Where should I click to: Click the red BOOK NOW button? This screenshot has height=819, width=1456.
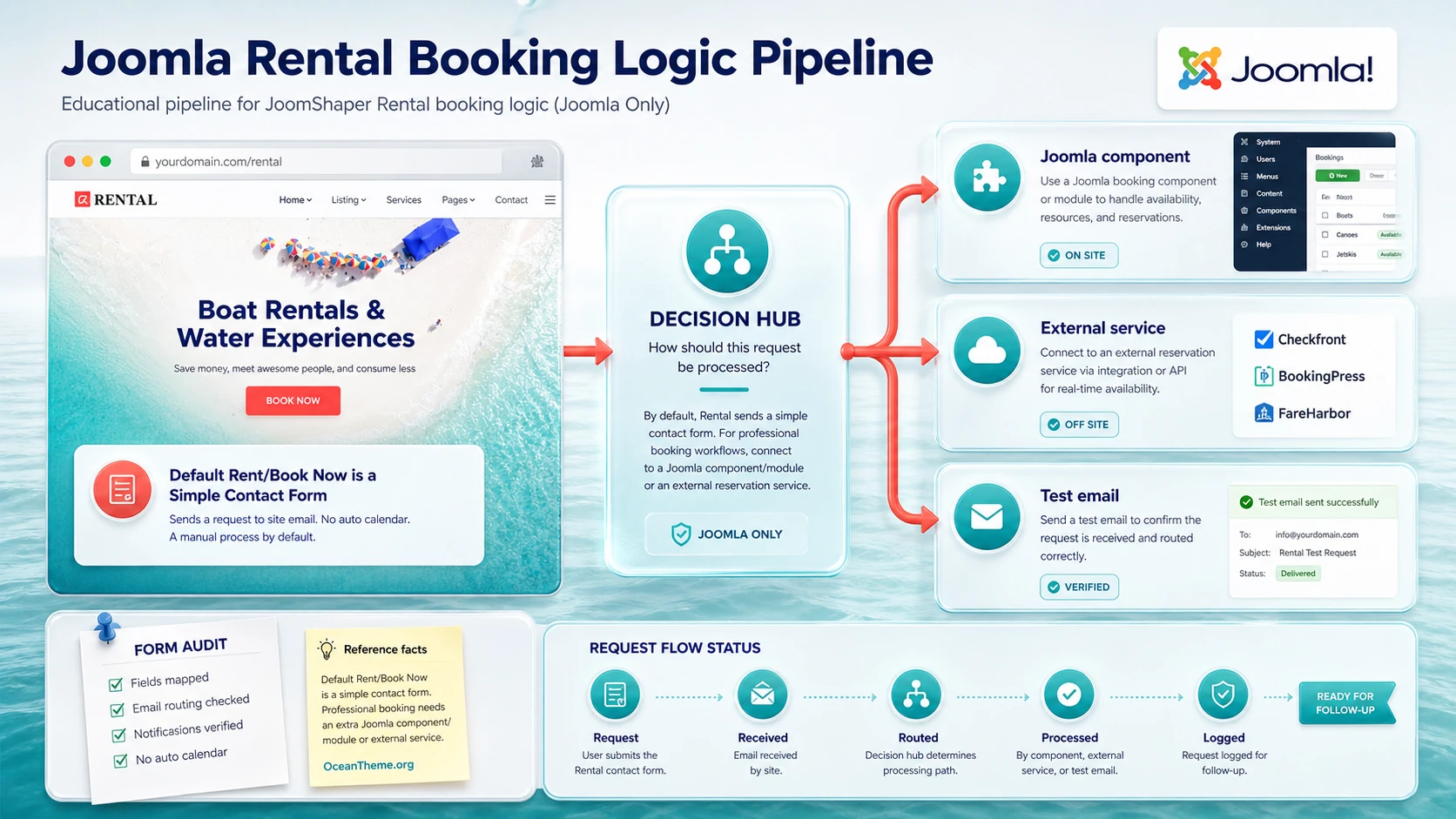pos(293,400)
